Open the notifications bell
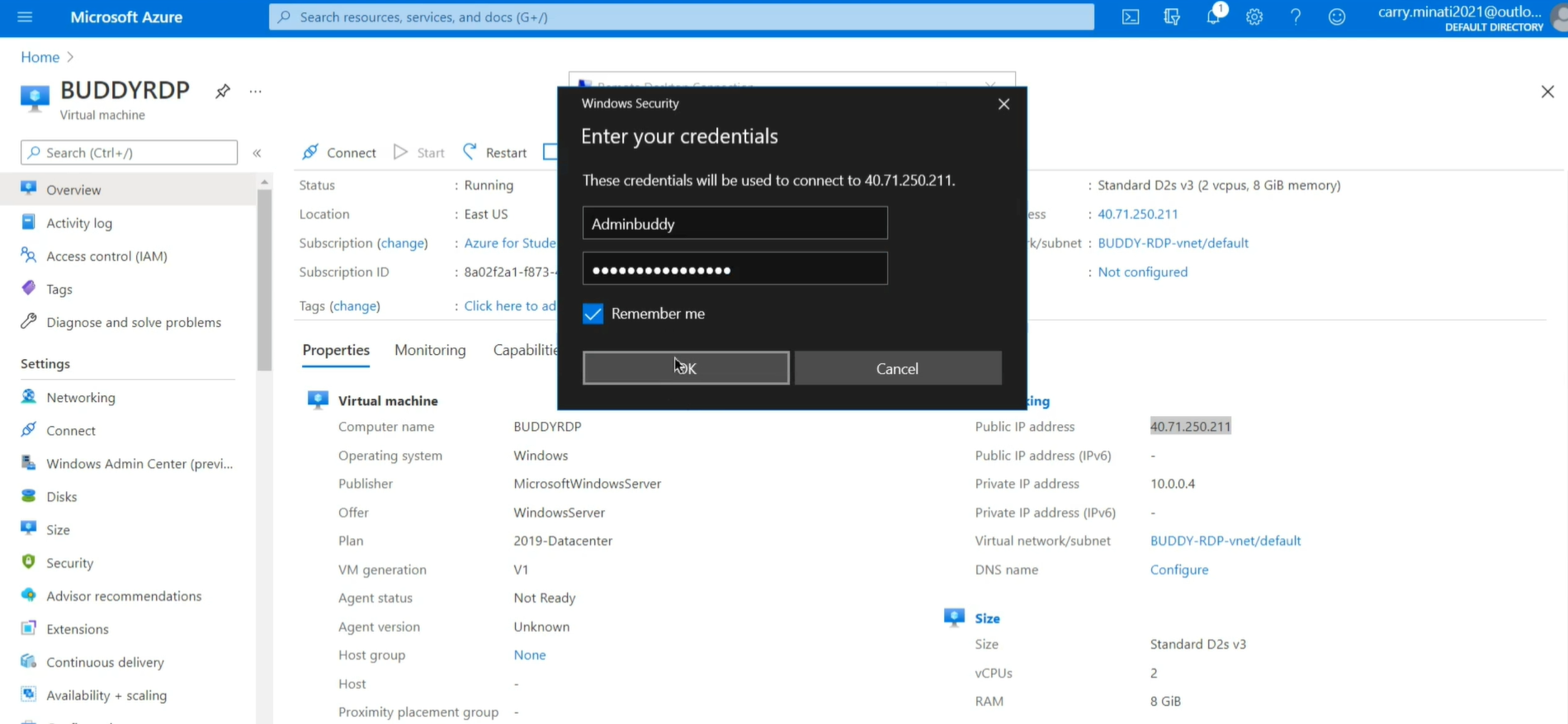The height and width of the screenshot is (724, 1568). [1214, 16]
